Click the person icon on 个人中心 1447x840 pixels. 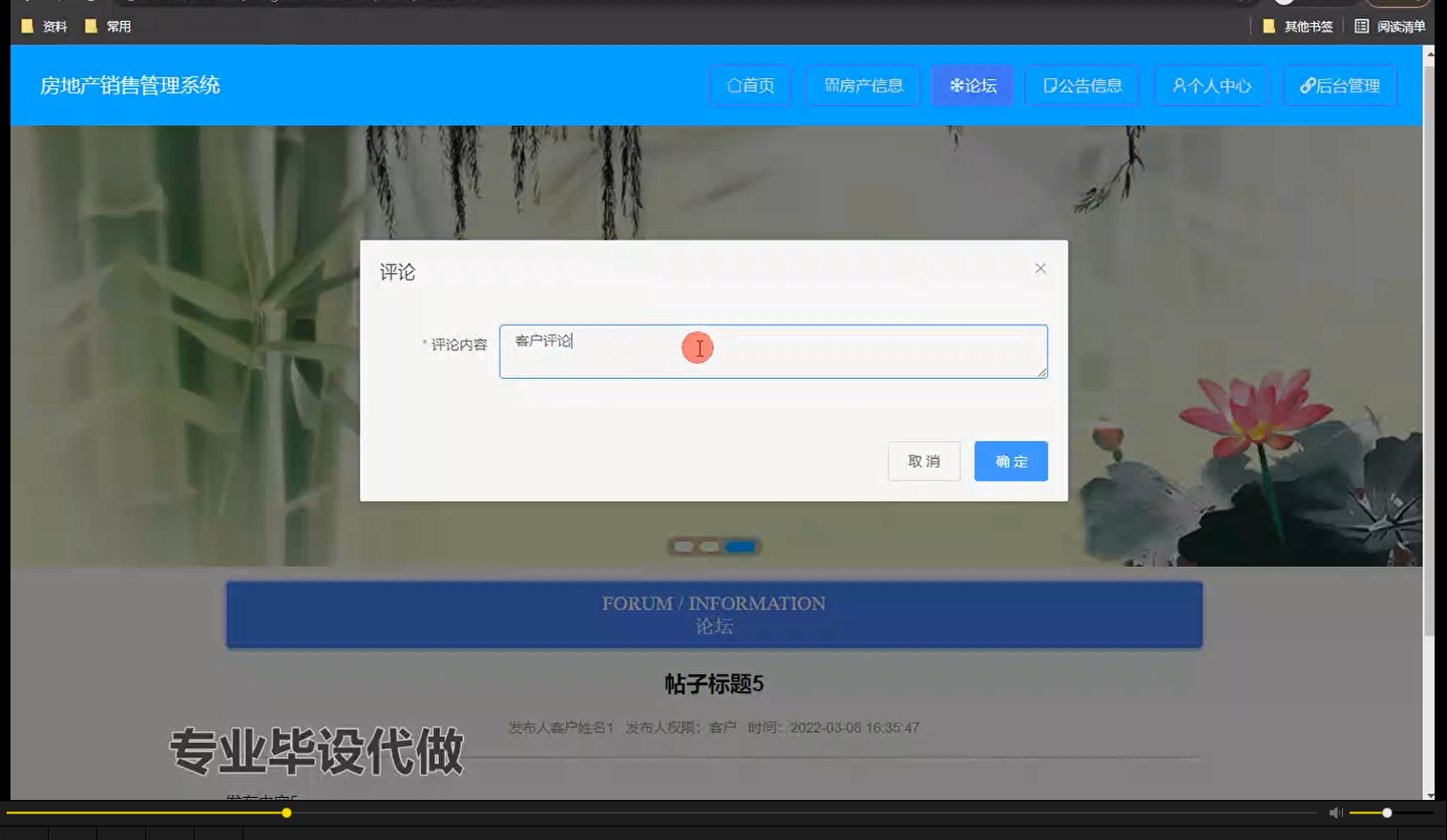pos(1180,85)
